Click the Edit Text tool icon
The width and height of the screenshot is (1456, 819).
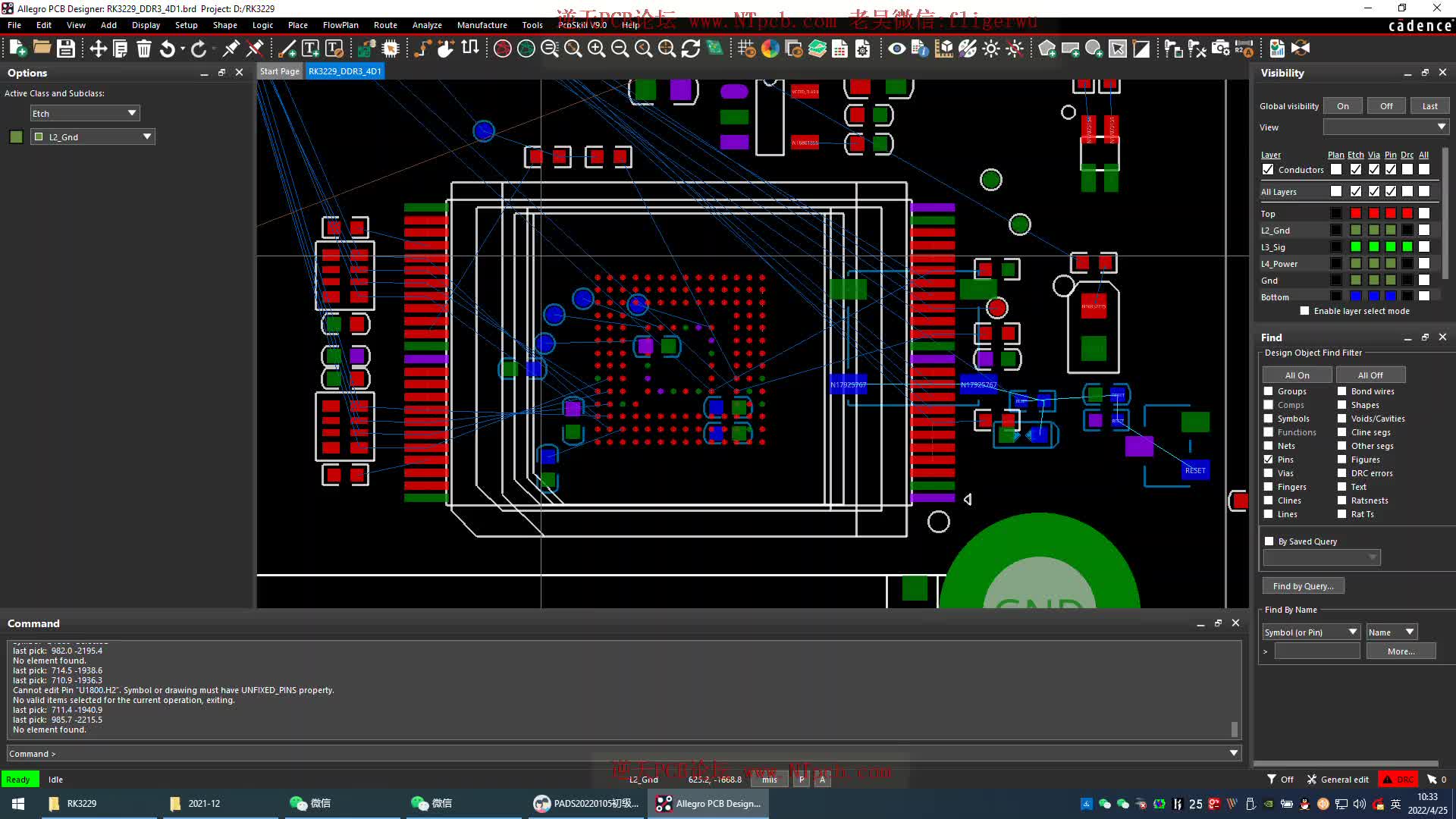[334, 49]
